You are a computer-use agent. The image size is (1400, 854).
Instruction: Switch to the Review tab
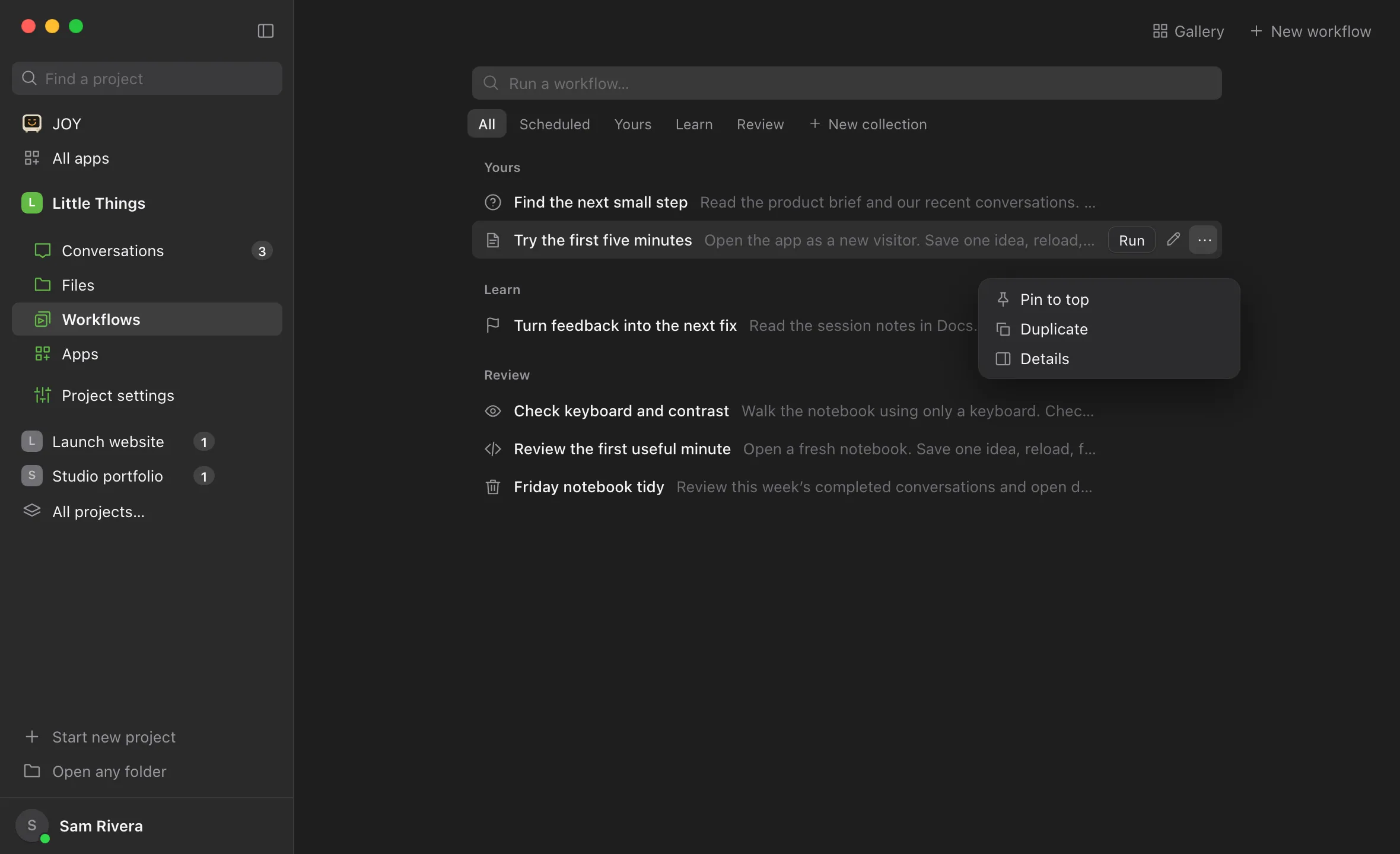coord(760,124)
